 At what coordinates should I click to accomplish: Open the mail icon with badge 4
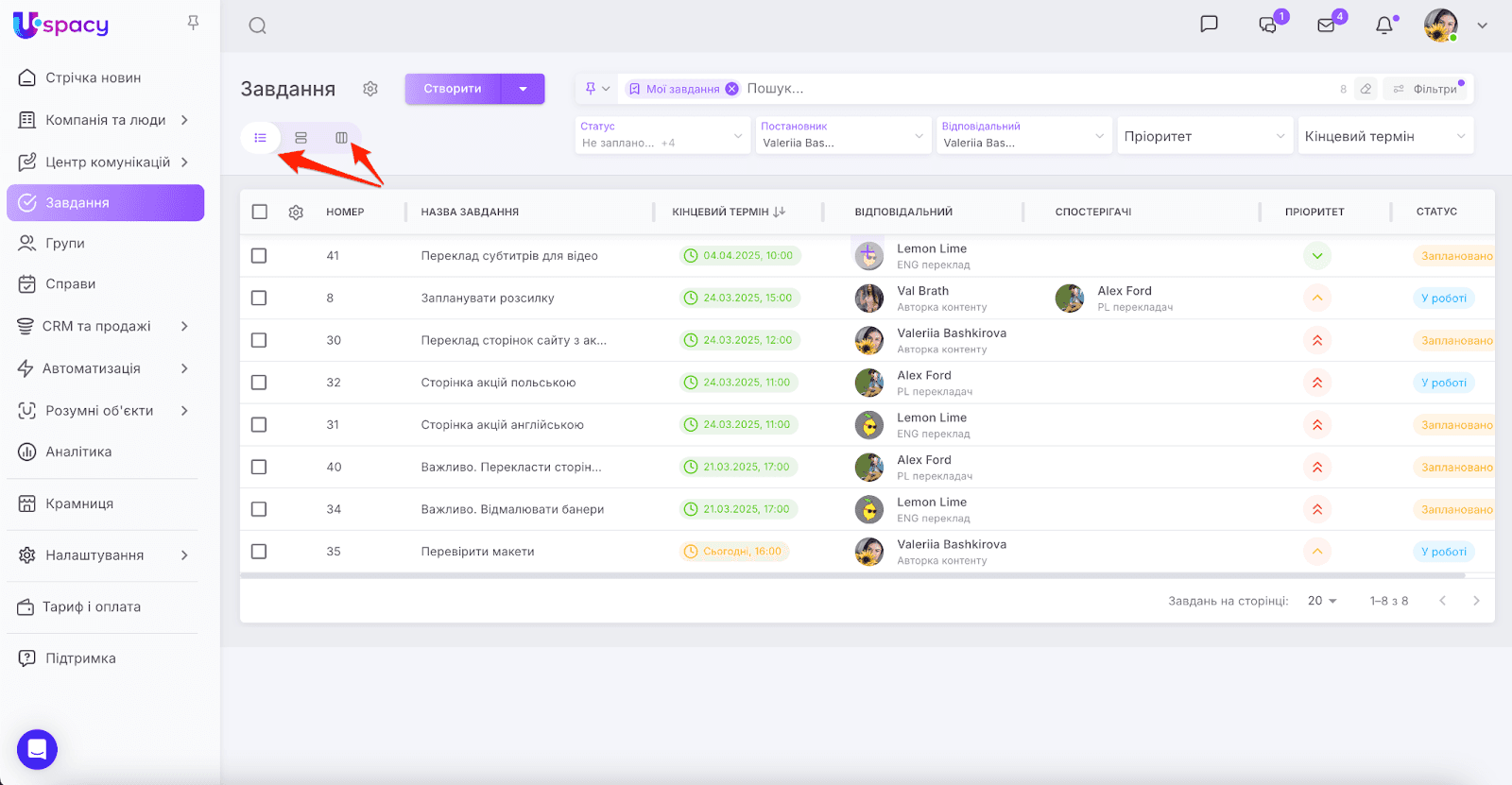click(1326, 26)
